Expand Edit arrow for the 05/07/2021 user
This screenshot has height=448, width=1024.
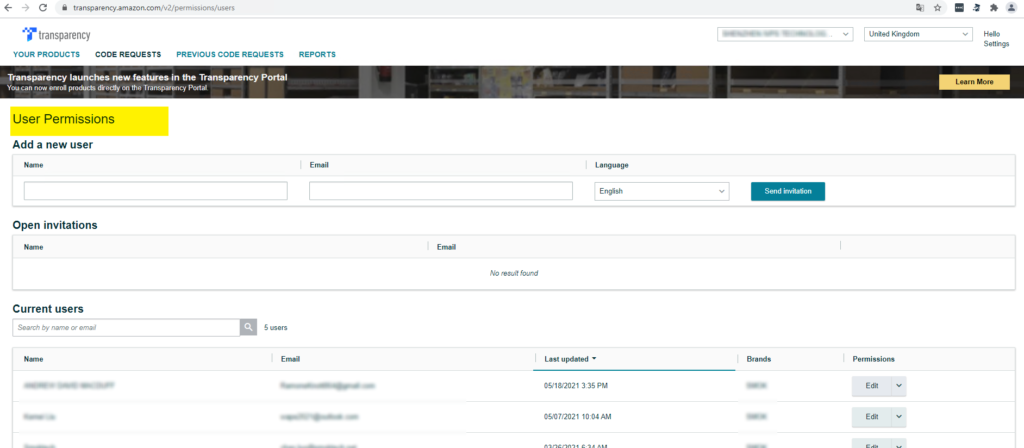[899, 417]
